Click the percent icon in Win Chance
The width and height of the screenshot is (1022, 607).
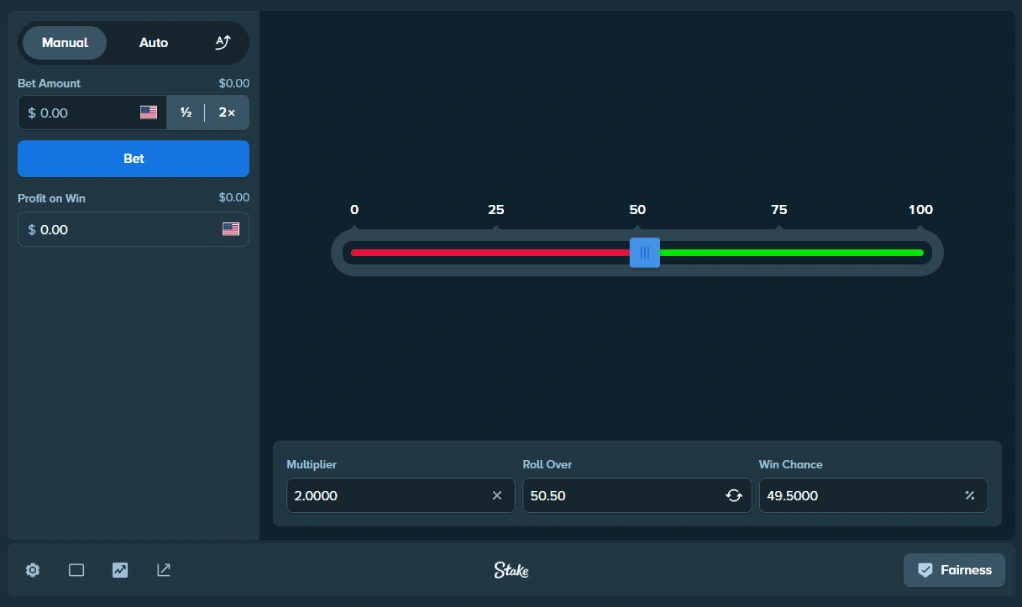click(x=969, y=496)
